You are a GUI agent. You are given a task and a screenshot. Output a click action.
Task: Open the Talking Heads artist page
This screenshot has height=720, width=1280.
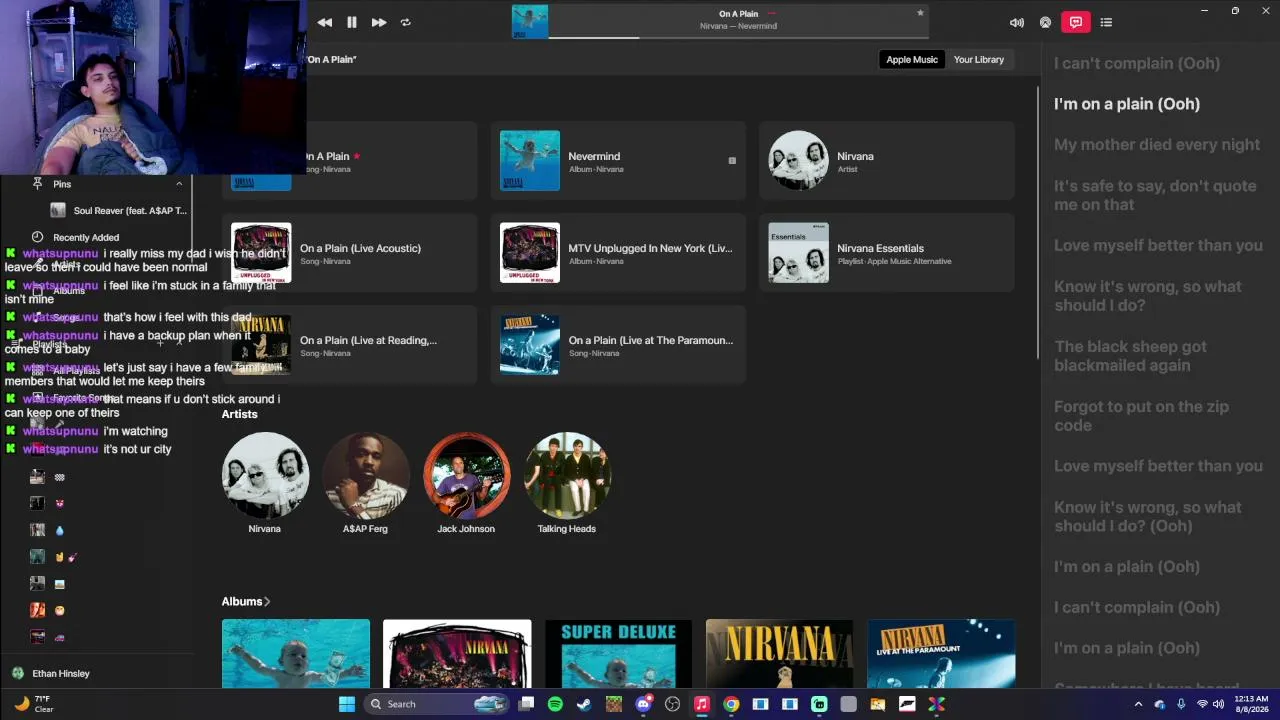(x=567, y=484)
